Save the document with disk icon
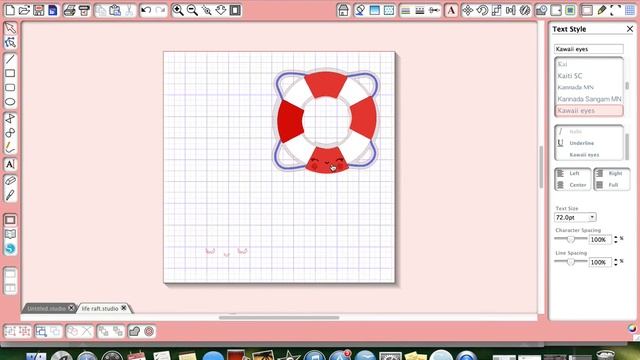640x360 pixels. point(38,10)
